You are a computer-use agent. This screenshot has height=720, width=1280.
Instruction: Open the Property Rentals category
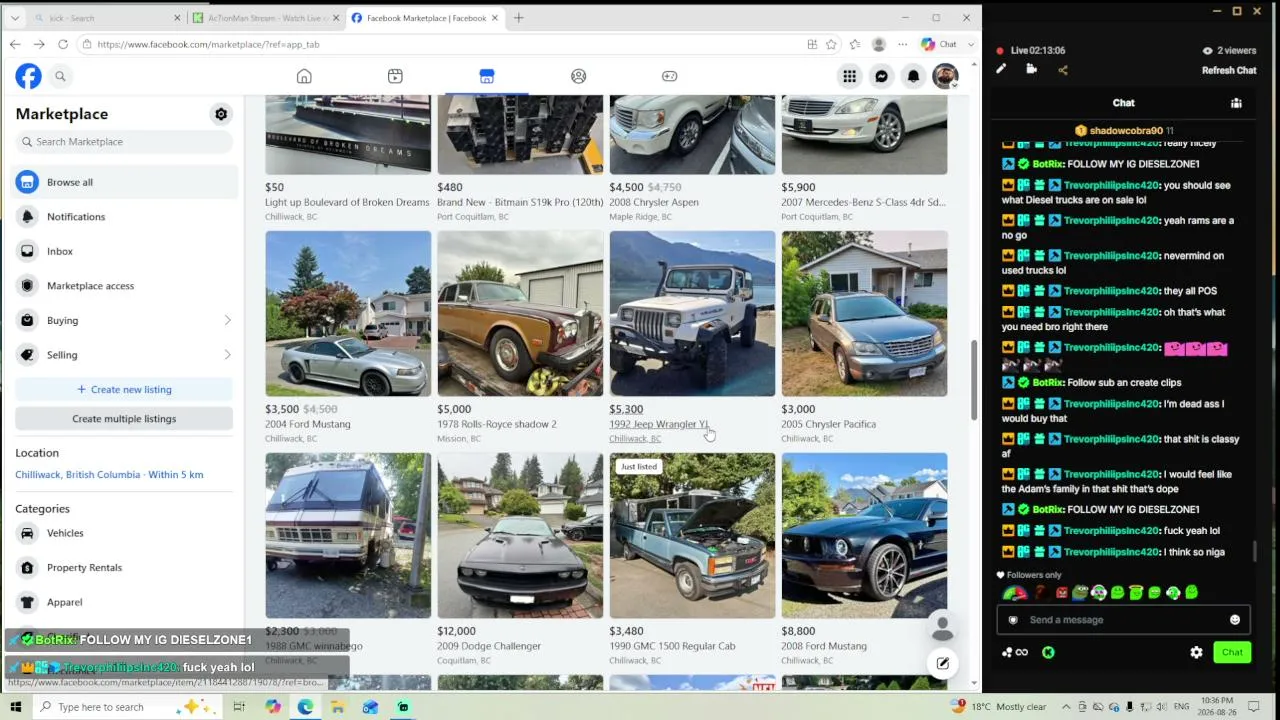point(124,568)
